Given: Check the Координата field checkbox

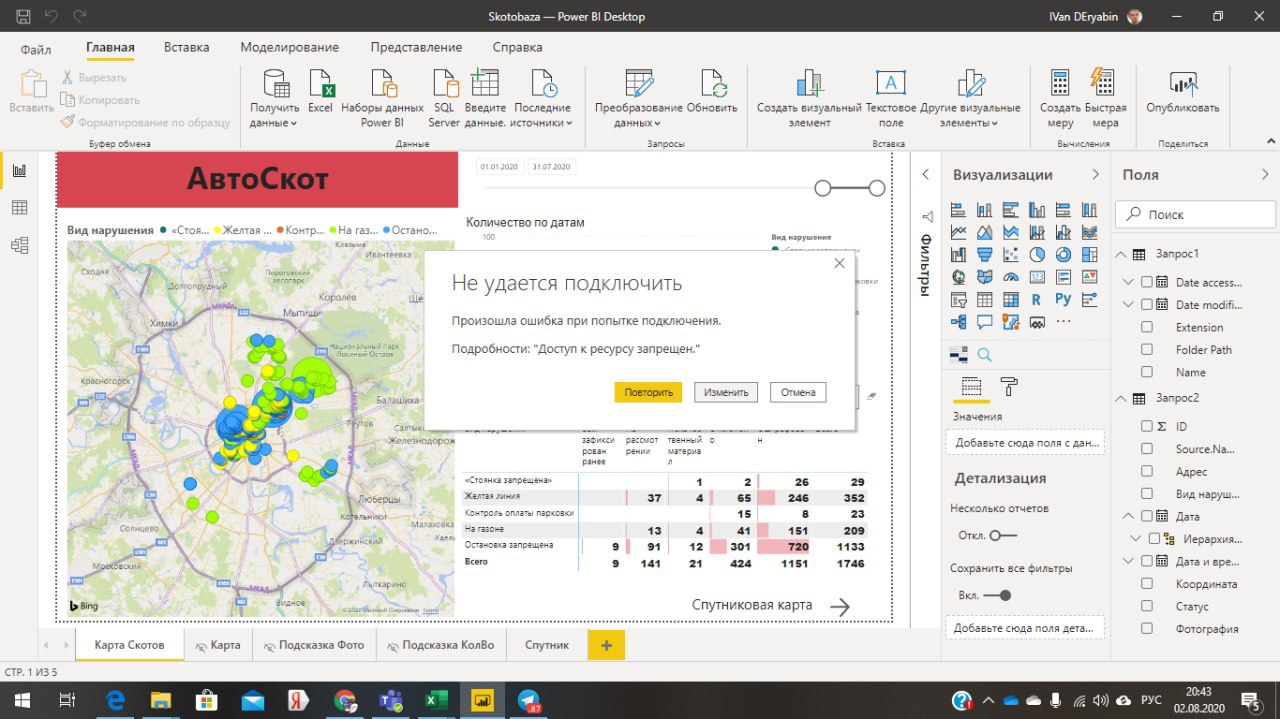Looking at the screenshot, I should 1147,584.
